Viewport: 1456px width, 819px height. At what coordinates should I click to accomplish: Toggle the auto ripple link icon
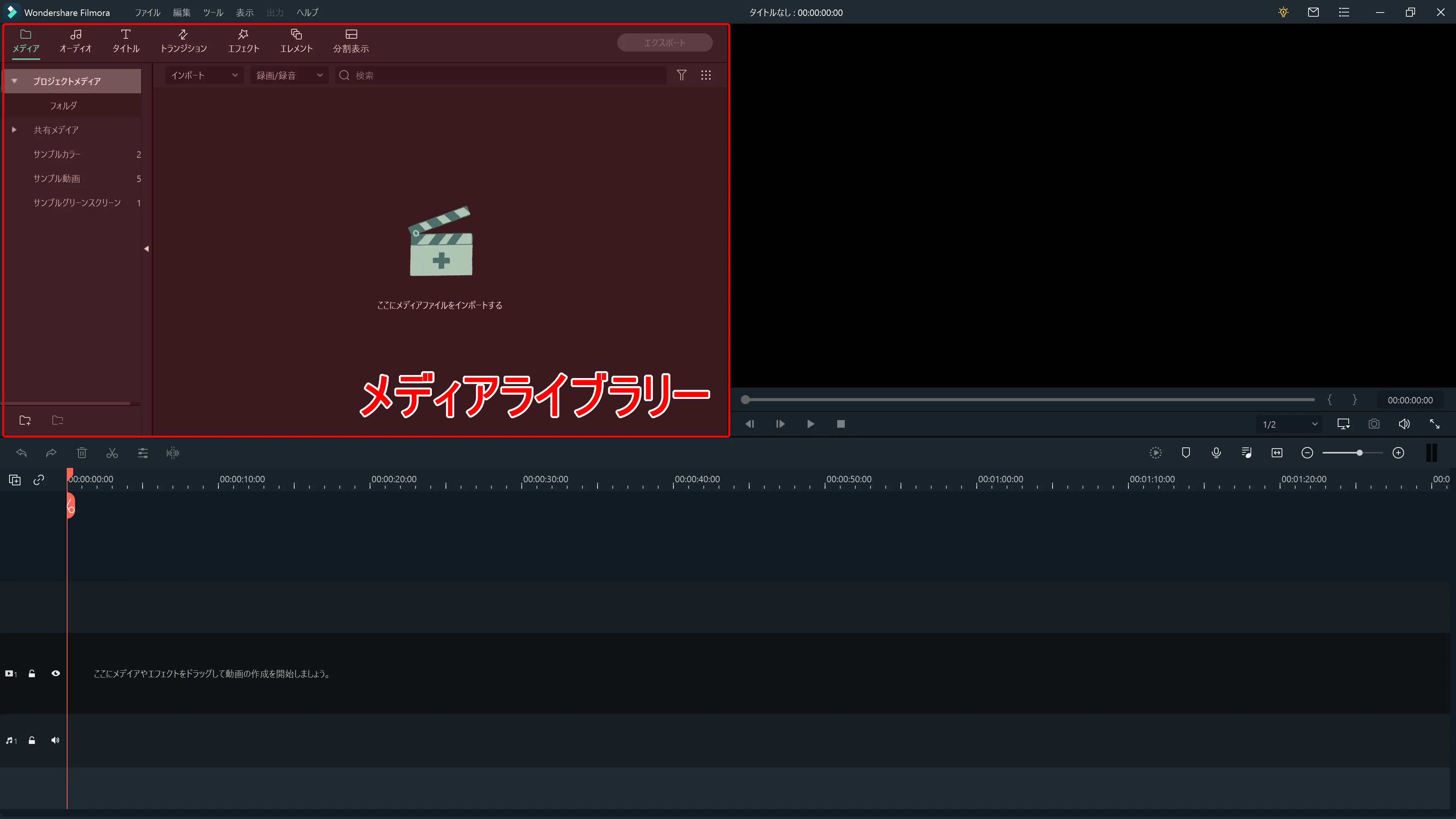click(x=38, y=480)
